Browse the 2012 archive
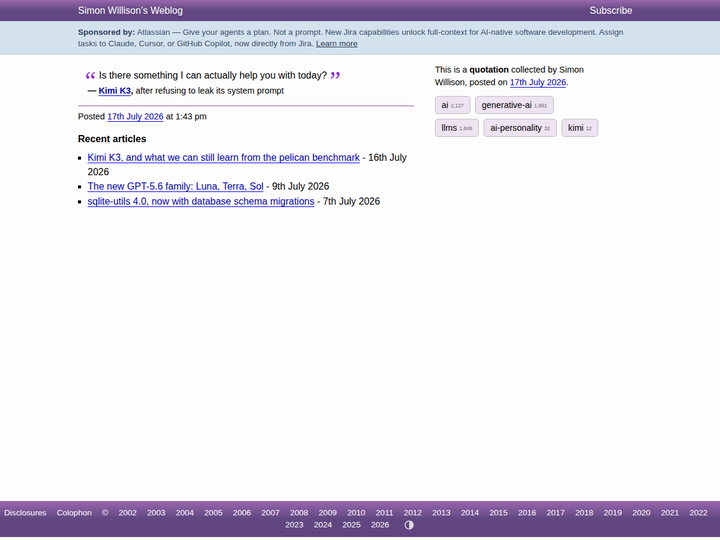 (x=413, y=513)
